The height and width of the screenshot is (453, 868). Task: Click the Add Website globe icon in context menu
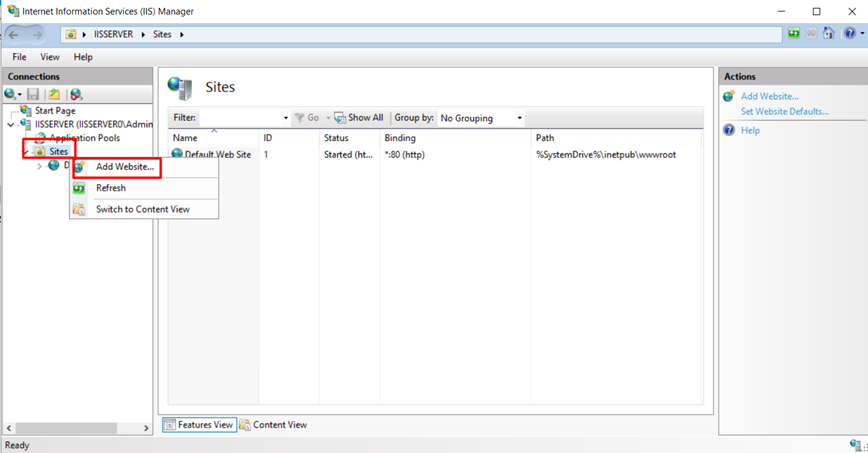click(x=79, y=167)
